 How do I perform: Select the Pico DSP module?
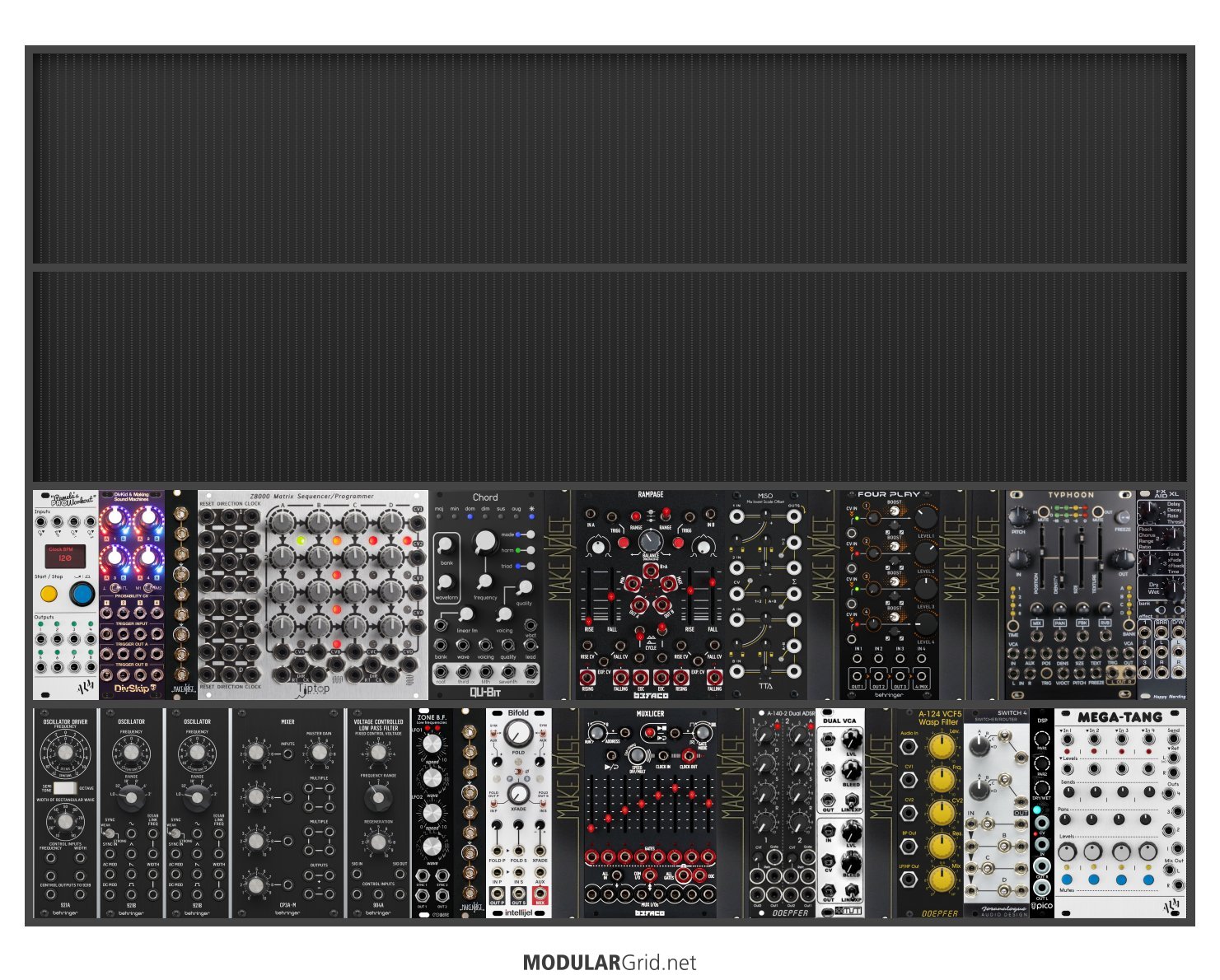pos(1042,814)
